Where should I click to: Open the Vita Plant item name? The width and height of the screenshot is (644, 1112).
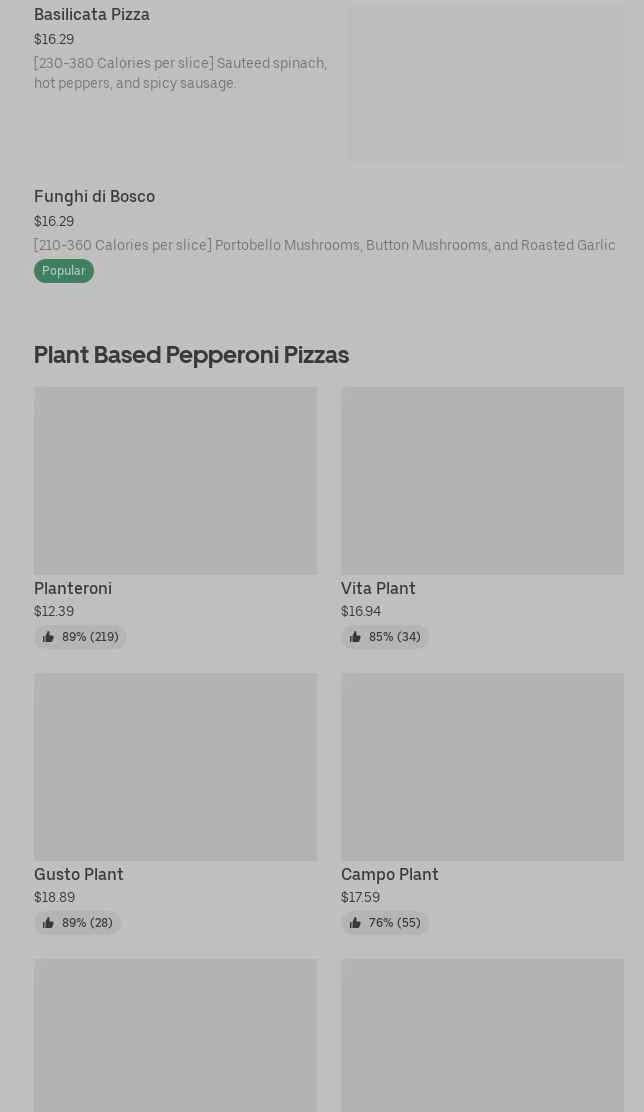(x=378, y=589)
